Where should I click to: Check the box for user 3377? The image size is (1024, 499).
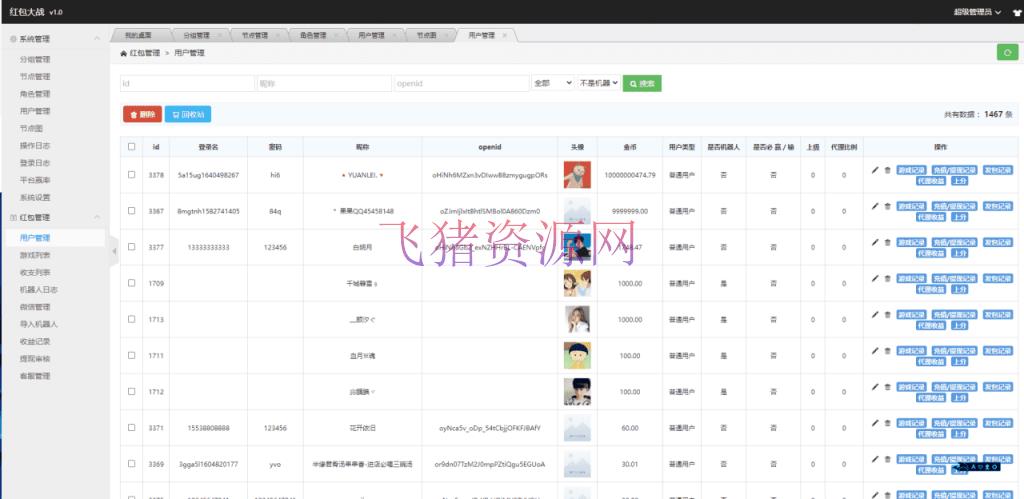132,247
